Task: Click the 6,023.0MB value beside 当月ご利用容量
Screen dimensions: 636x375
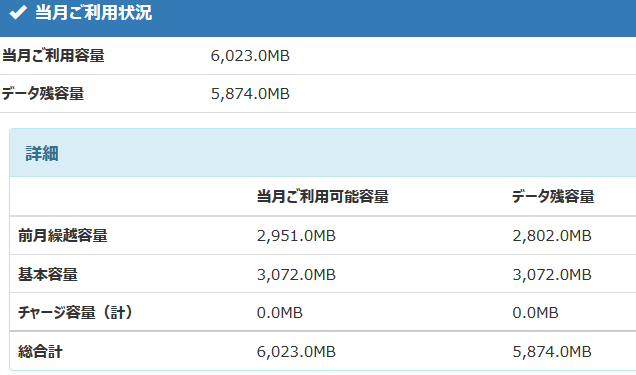Action: click(250, 56)
